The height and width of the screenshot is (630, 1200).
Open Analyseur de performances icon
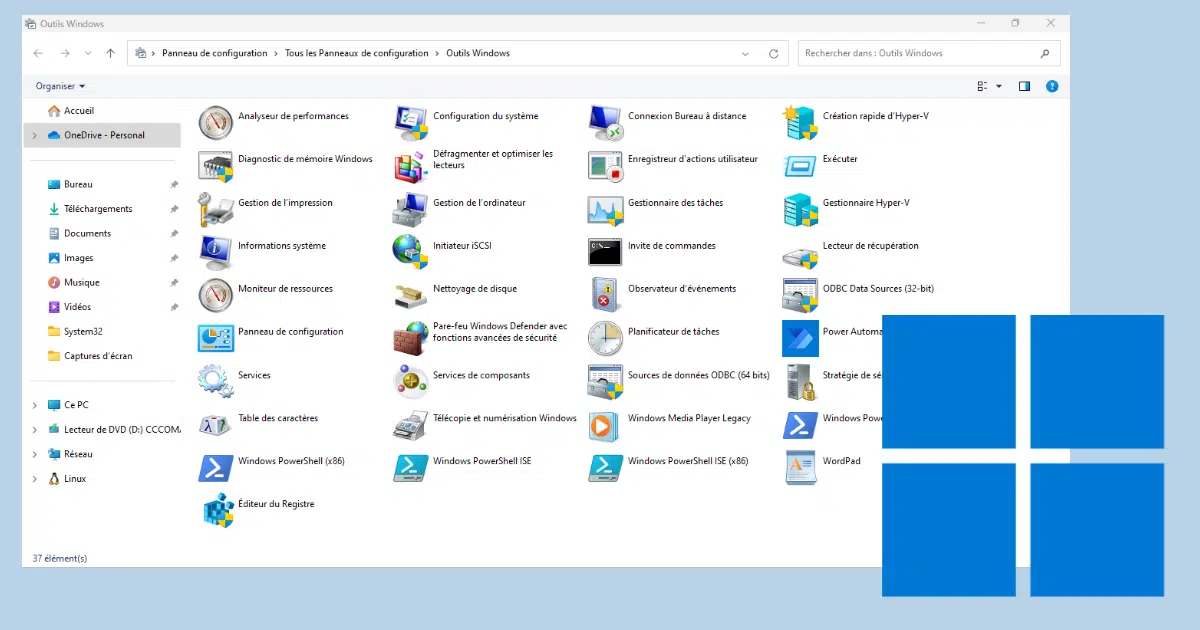coord(215,122)
